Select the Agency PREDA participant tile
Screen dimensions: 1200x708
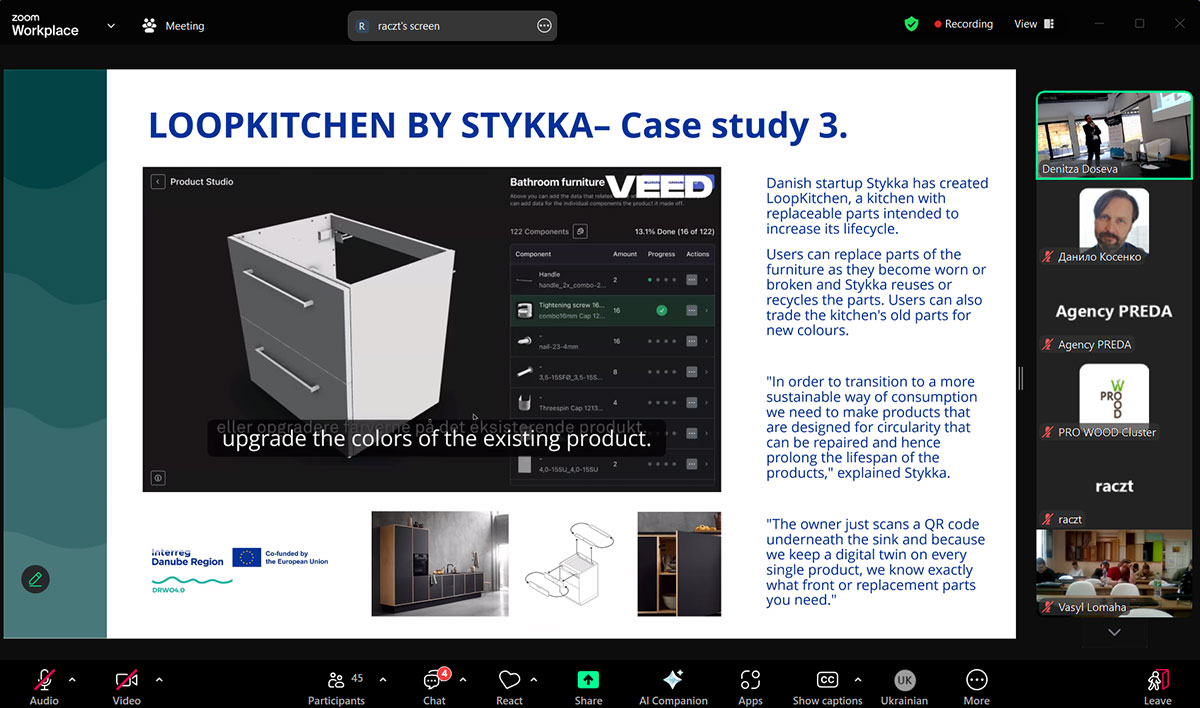point(1114,310)
